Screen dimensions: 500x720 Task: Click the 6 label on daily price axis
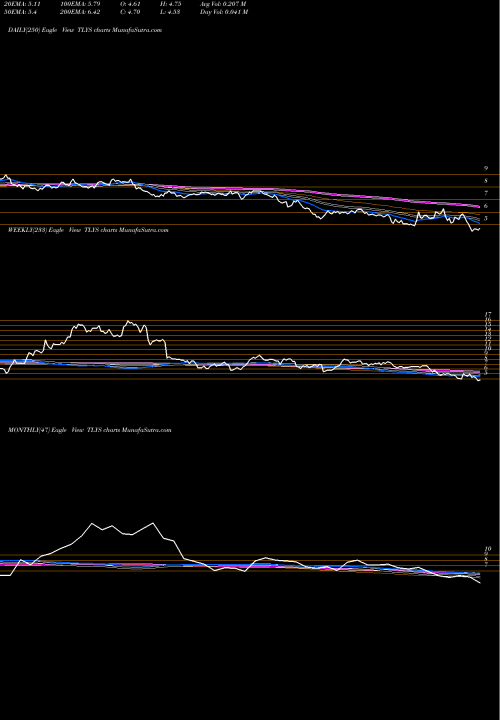[486, 206]
